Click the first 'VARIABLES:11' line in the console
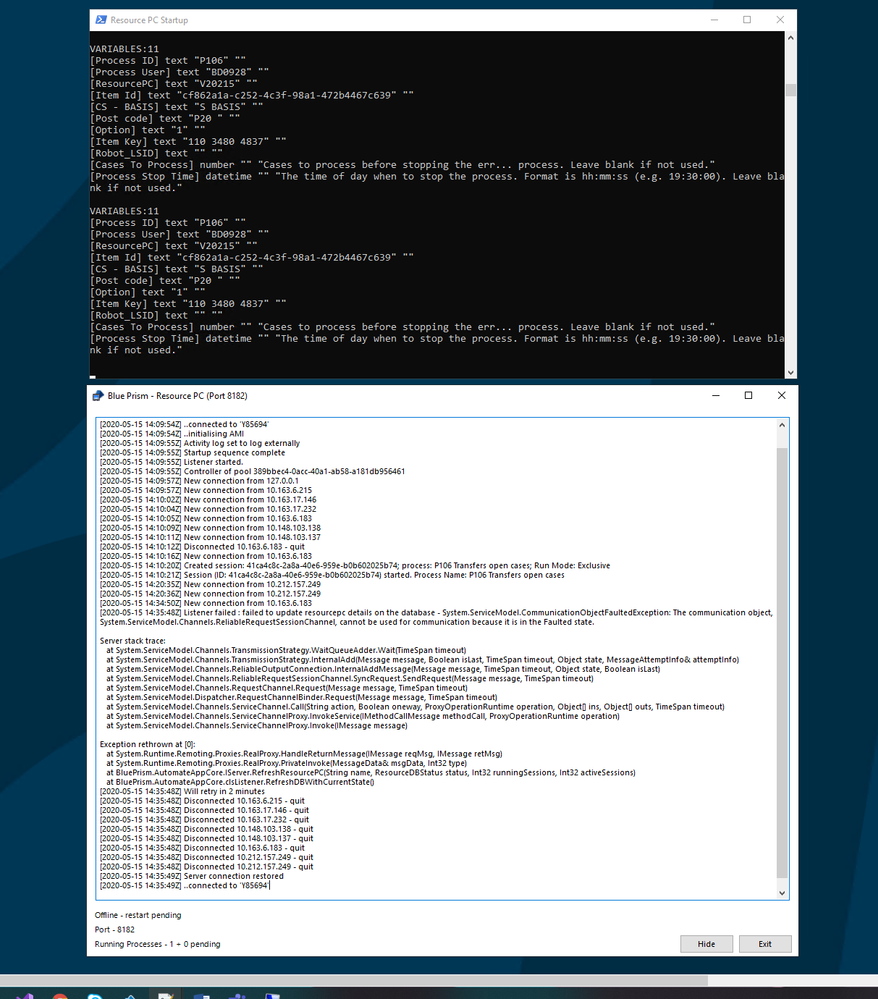The image size is (878, 999). click(124, 49)
